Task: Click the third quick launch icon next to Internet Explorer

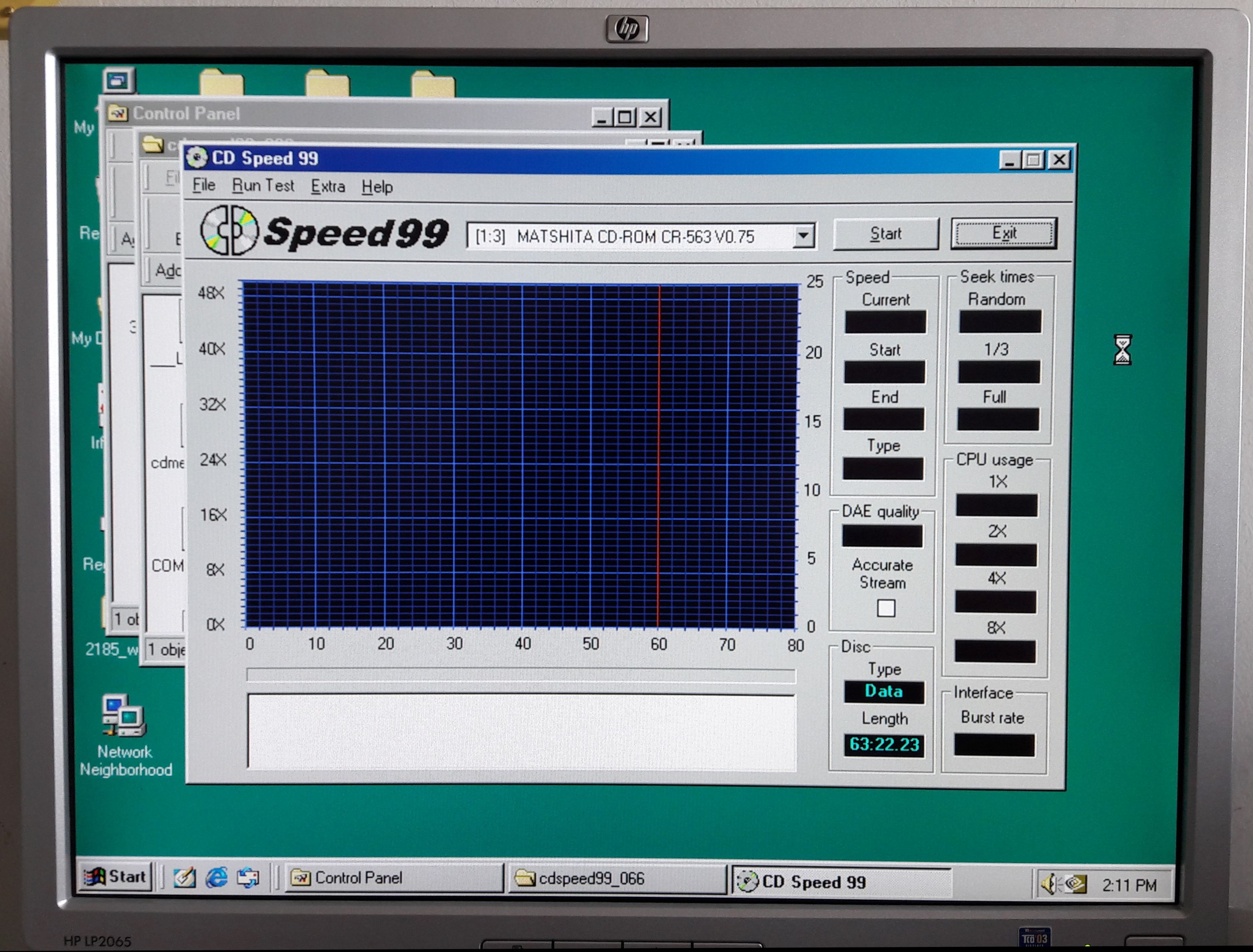Action: point(248,878)
